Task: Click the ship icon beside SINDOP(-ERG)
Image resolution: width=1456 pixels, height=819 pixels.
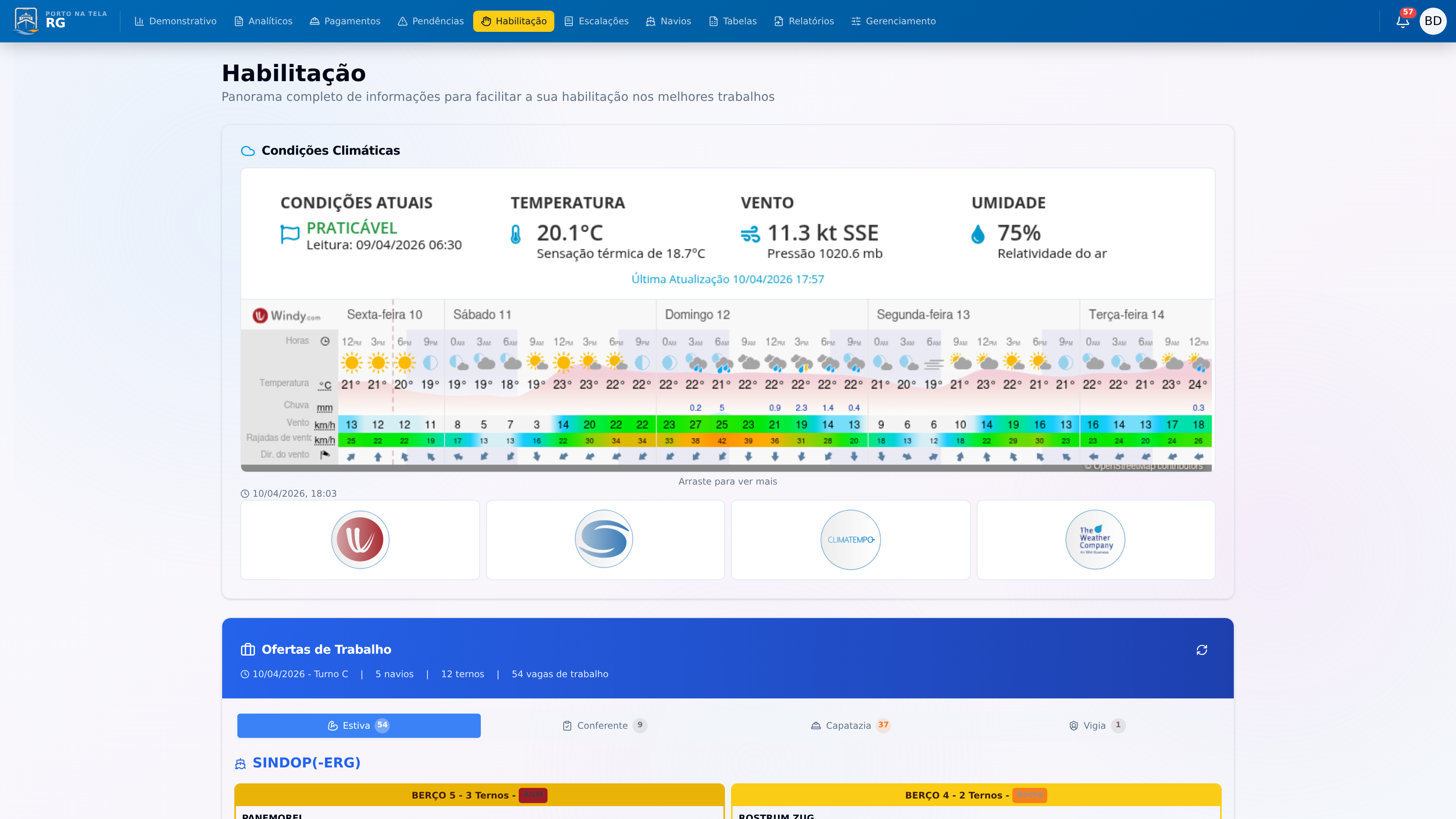Action: pos(240,763)
